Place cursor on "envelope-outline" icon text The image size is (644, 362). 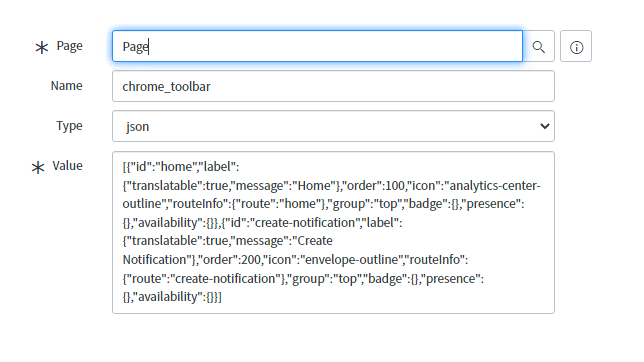pyautogui.click(x=352, y=260)
